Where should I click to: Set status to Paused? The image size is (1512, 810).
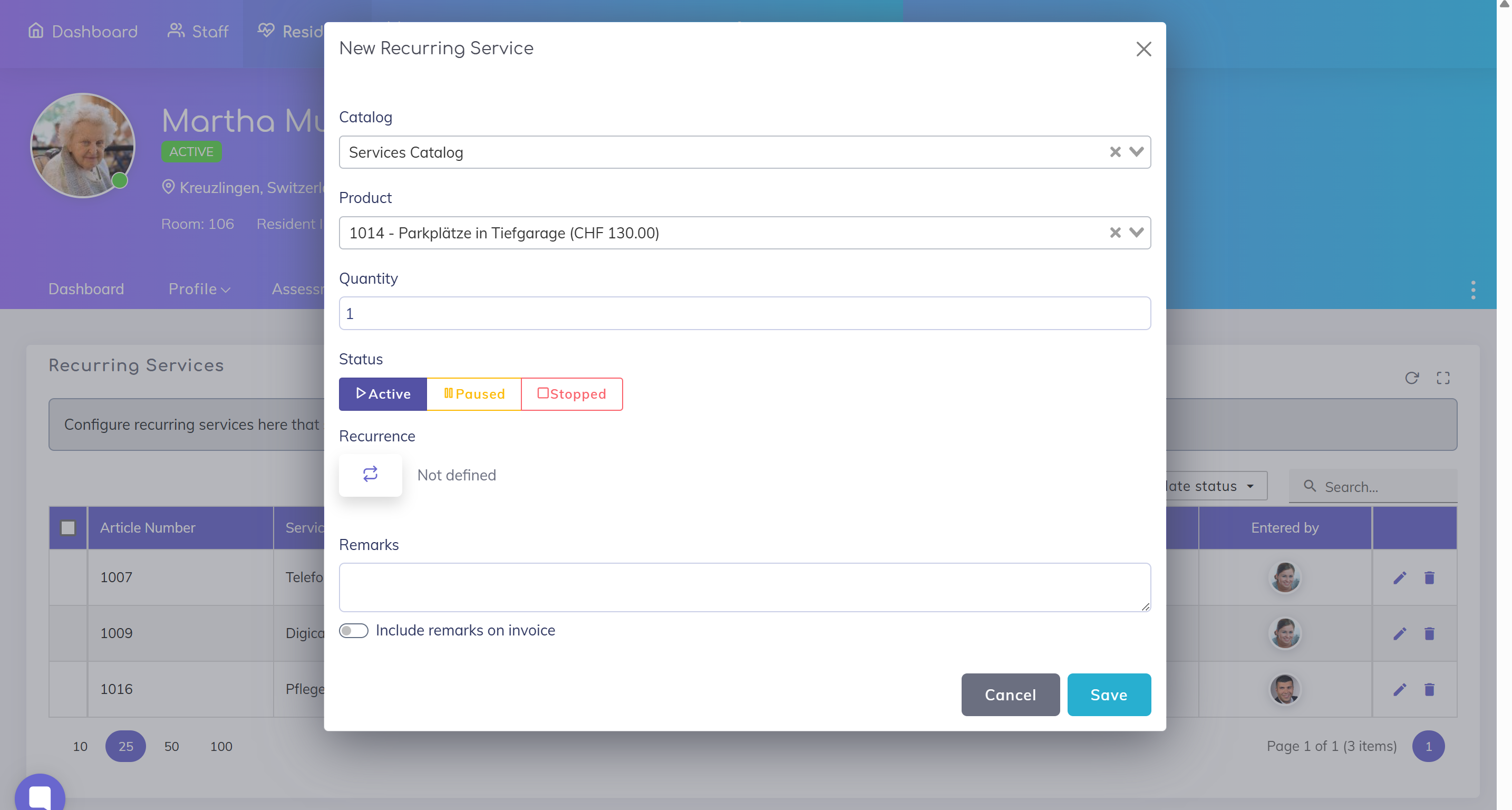pos(473,394)
